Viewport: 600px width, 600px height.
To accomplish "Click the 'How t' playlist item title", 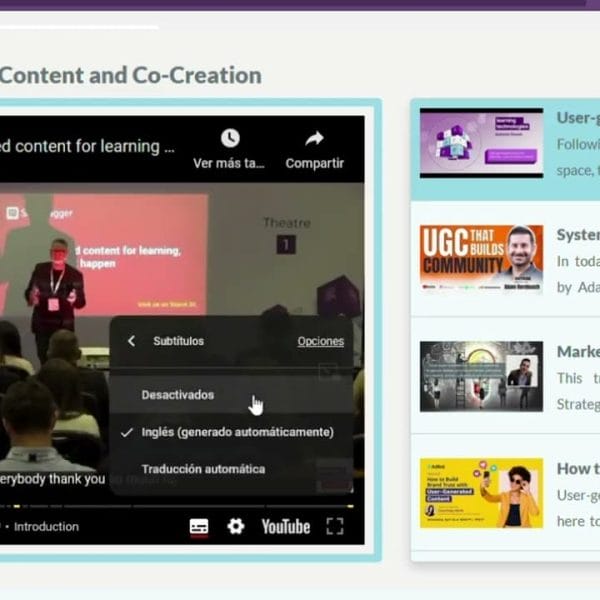I will (x=578, y=469).
